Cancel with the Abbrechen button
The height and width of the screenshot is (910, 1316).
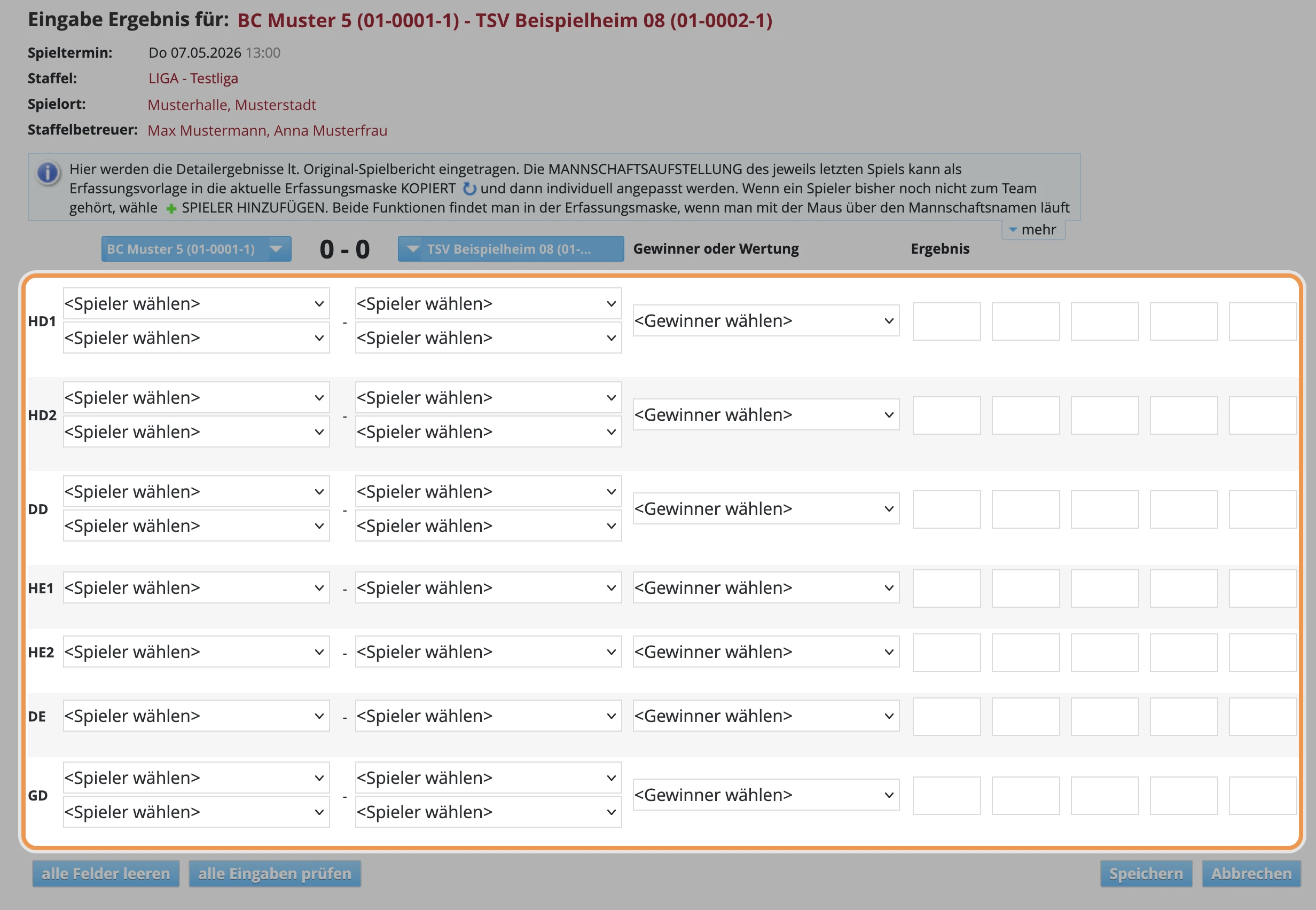pos(1251,874)
